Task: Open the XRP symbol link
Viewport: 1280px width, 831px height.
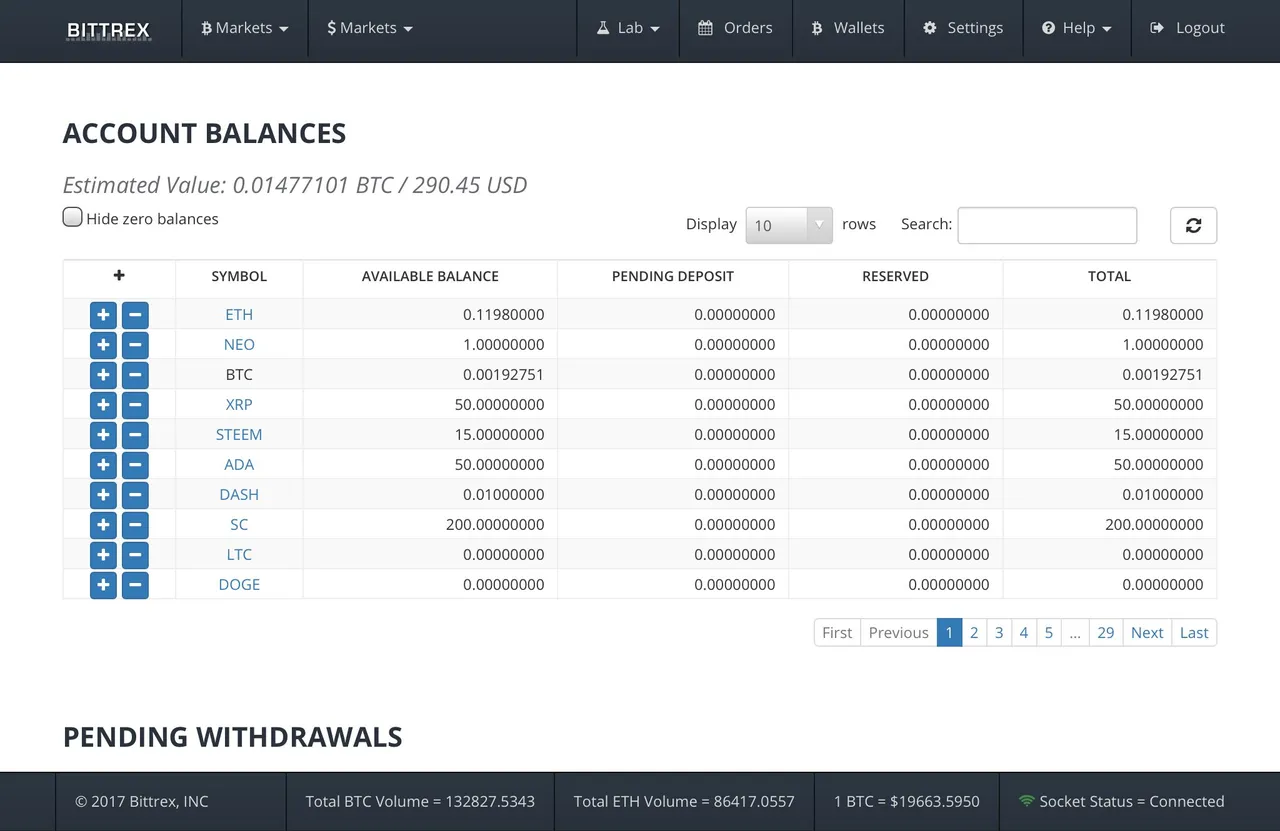Action: [239, 404]
